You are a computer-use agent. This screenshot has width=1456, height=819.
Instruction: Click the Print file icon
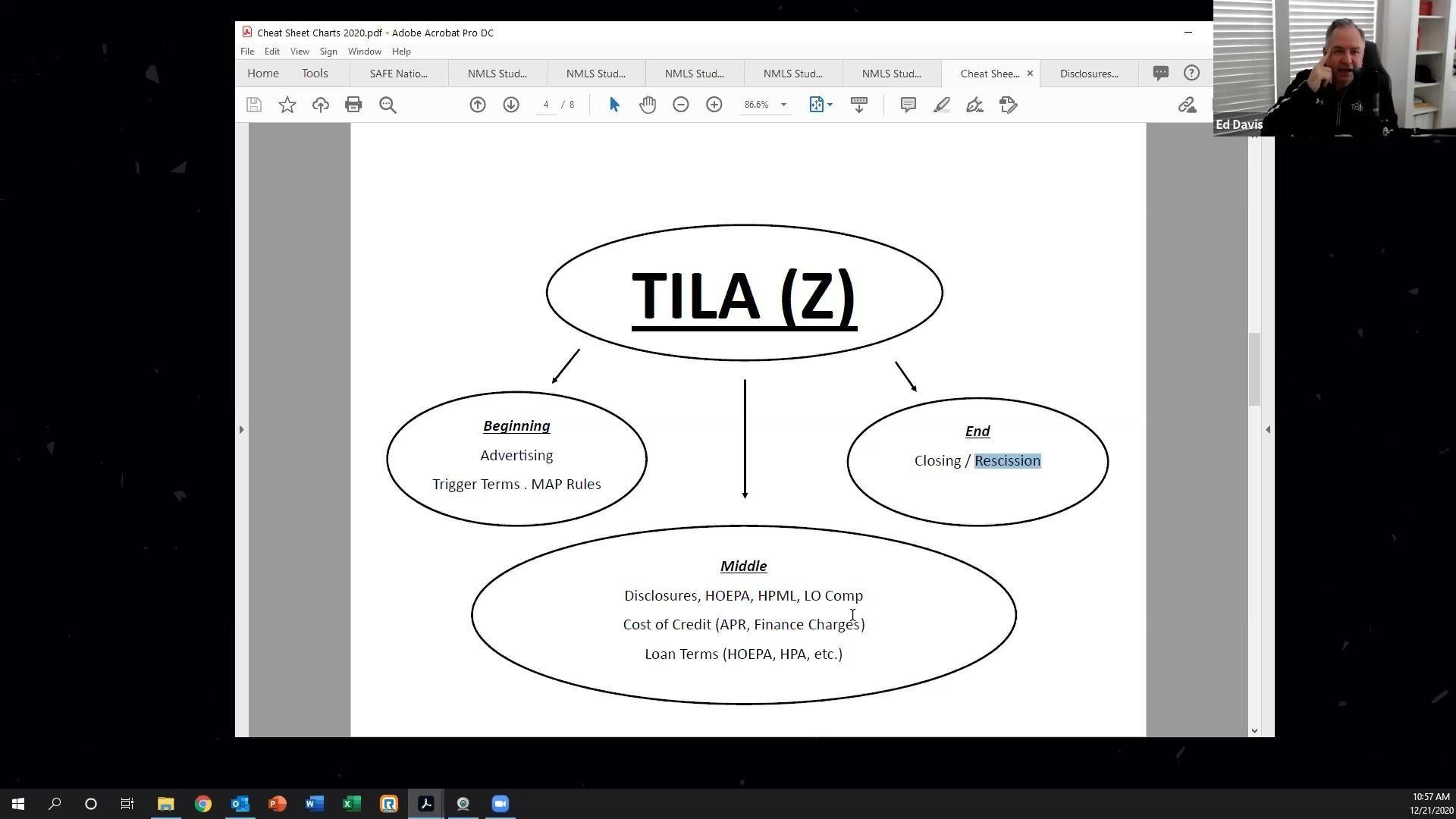[x=353, y=105]
